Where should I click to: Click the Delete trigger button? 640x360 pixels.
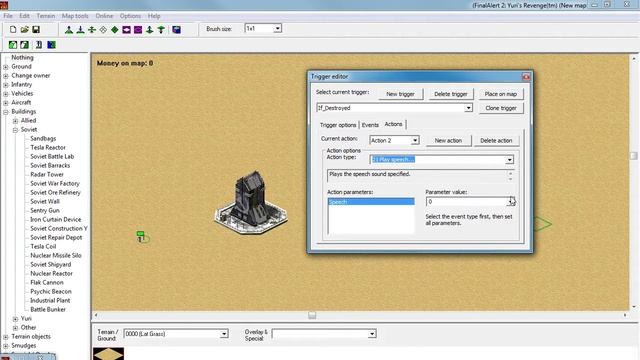451,94
